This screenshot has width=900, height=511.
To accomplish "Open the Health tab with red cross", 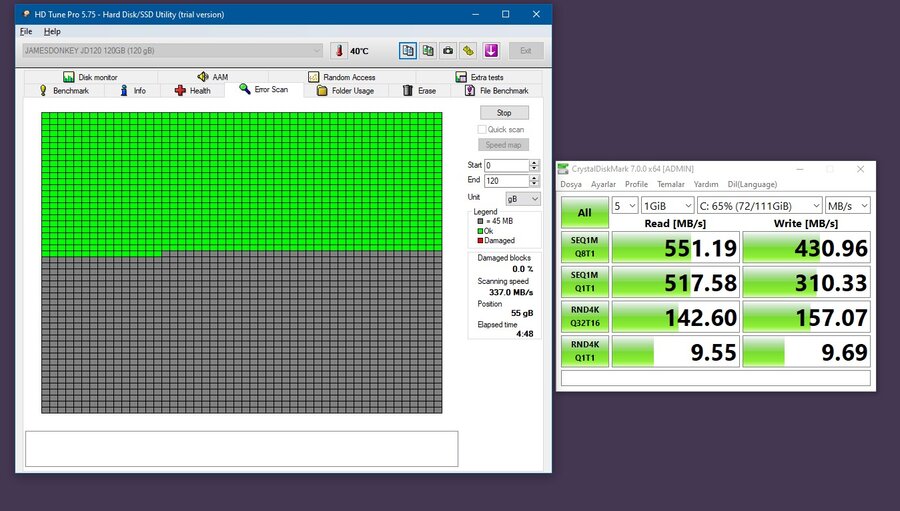I will 192,91.
